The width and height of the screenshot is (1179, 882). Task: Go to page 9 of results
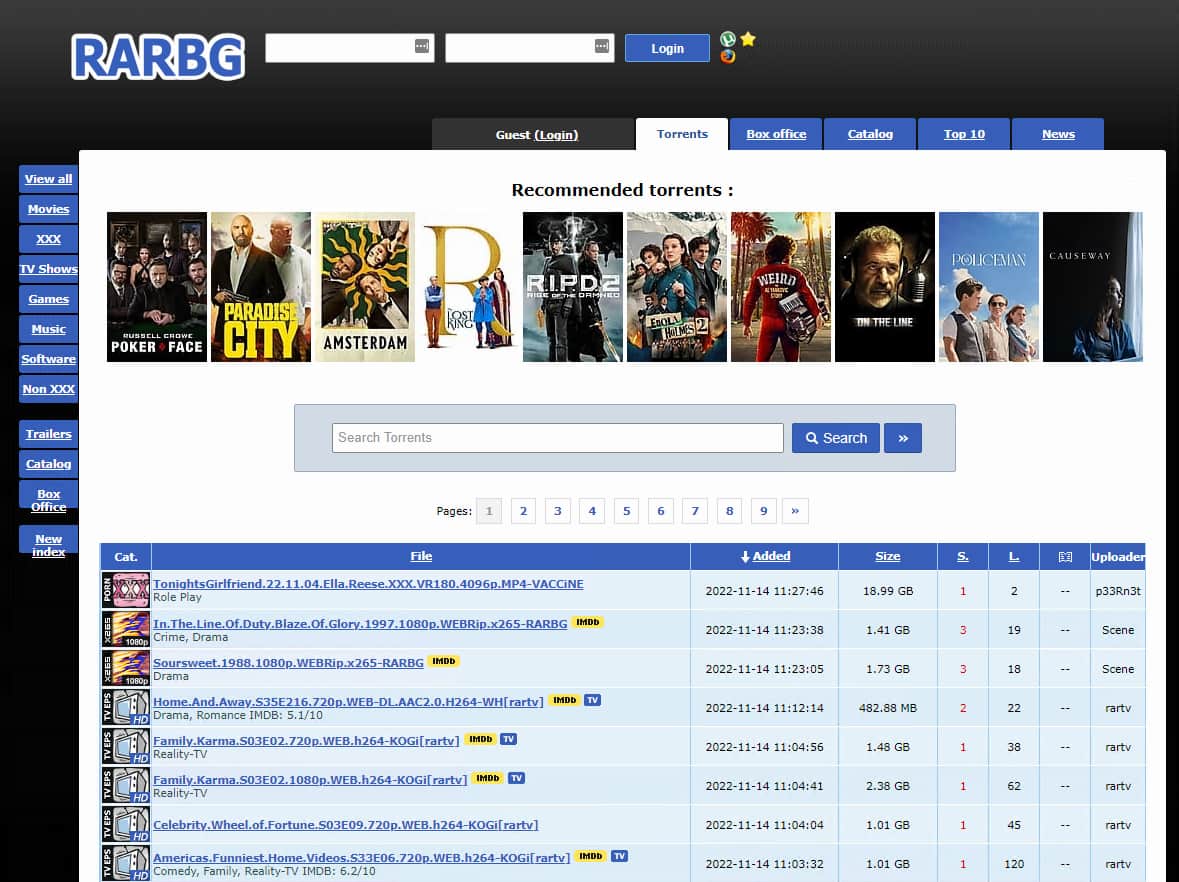click(x=763, y=511)
